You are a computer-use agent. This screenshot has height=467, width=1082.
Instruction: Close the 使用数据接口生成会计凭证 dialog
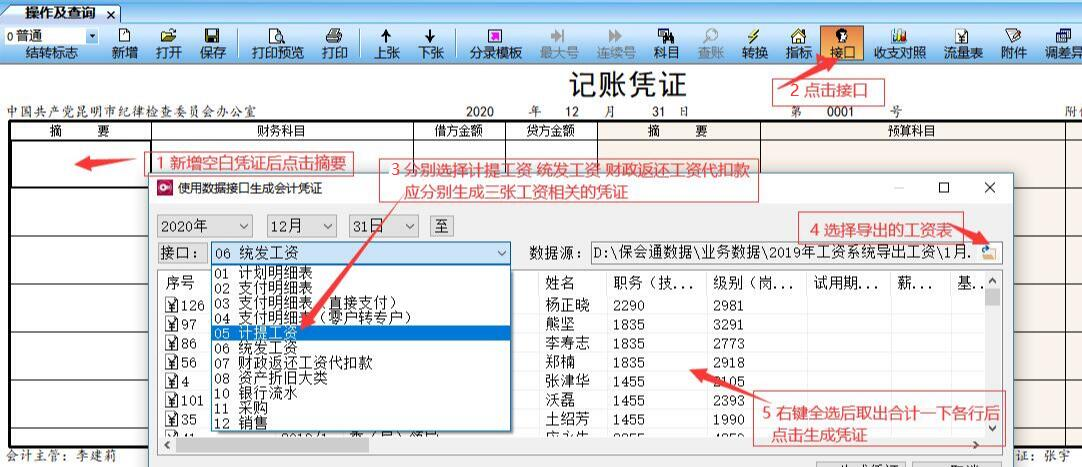pyautogui.click(x=990, y=188)
